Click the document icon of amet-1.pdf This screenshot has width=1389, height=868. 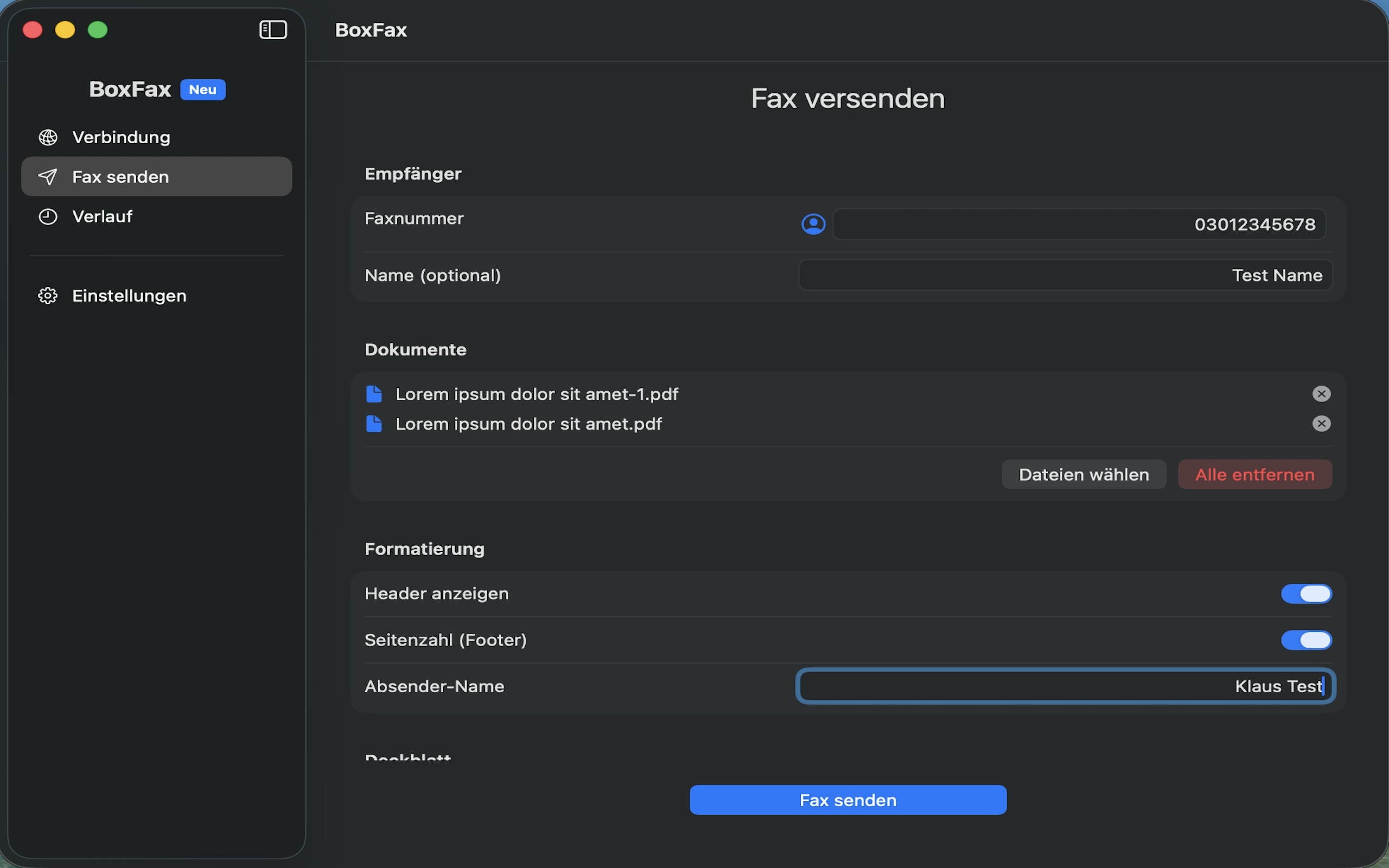pyautogui.click(x=374, y=394)
